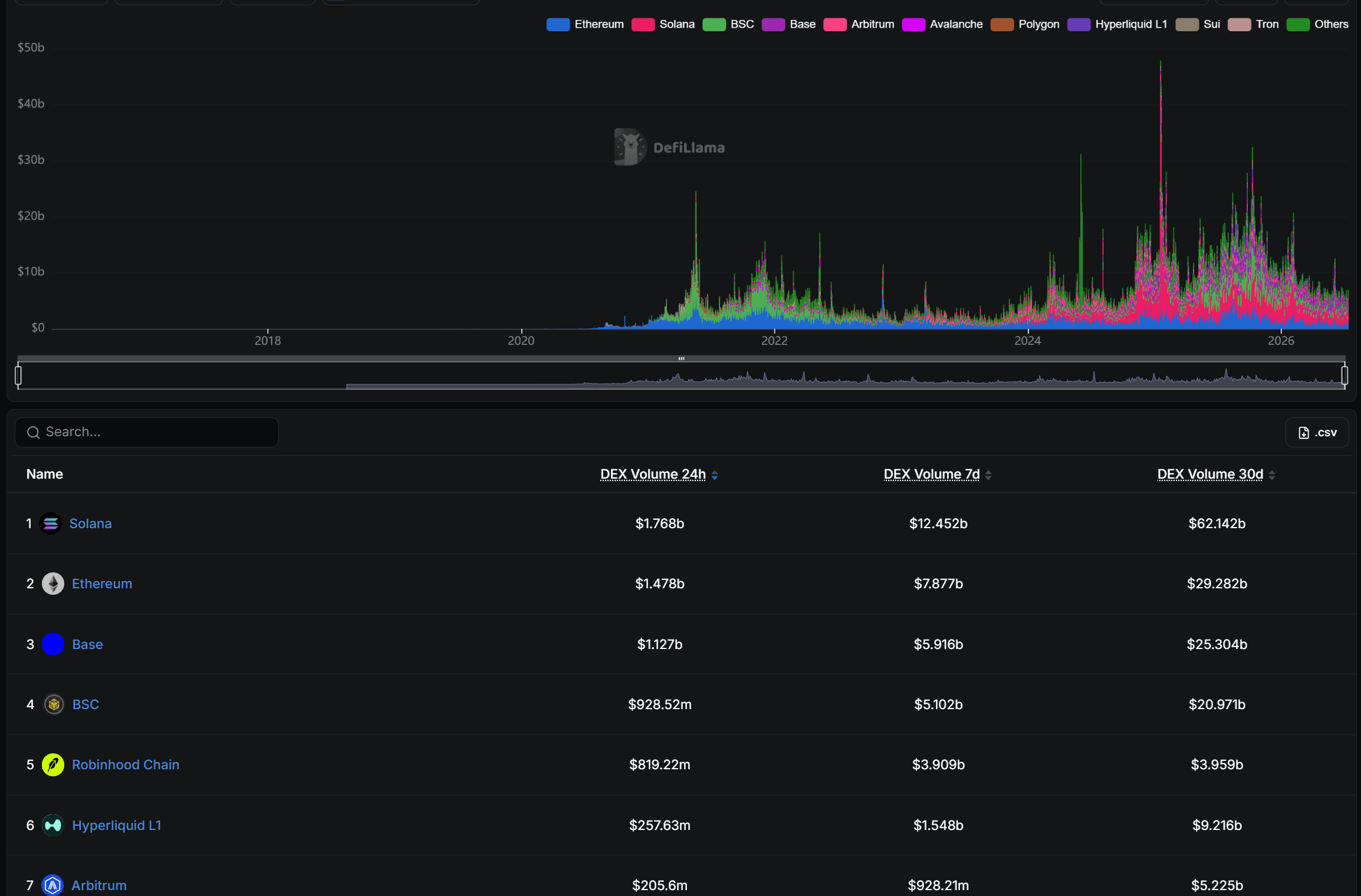
Task: Toggle the Hyperliquid L1 legend series
Action: click(x=1117, y=24)
